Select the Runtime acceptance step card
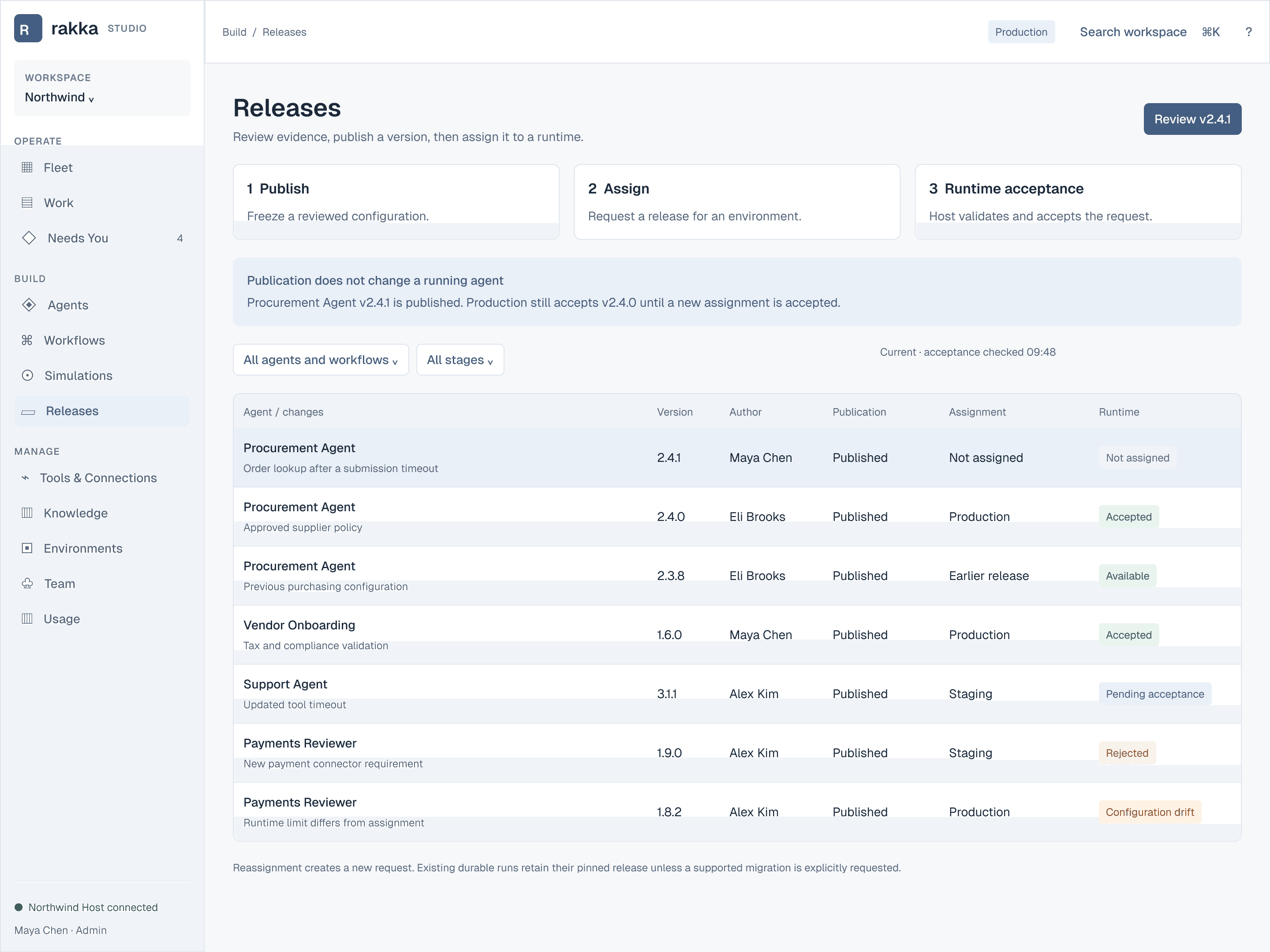This screenshot has height=952, width=1270. click(x=1078, y=202)
